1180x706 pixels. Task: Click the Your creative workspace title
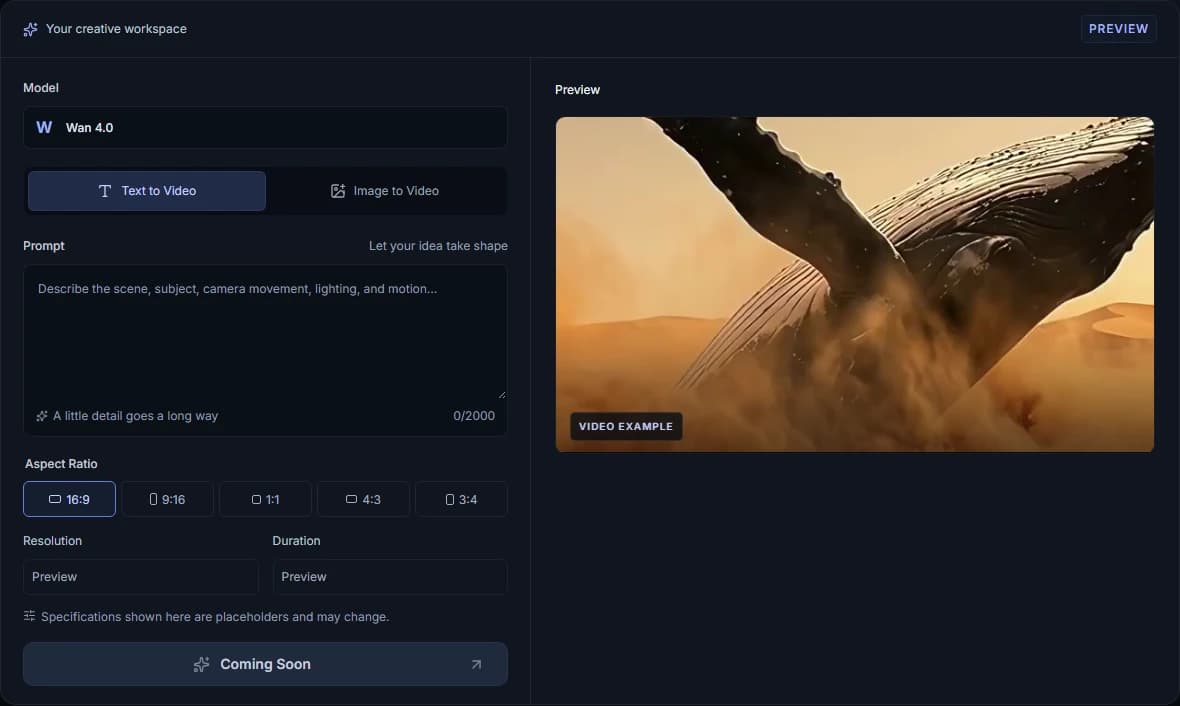[x=116, y=29]
